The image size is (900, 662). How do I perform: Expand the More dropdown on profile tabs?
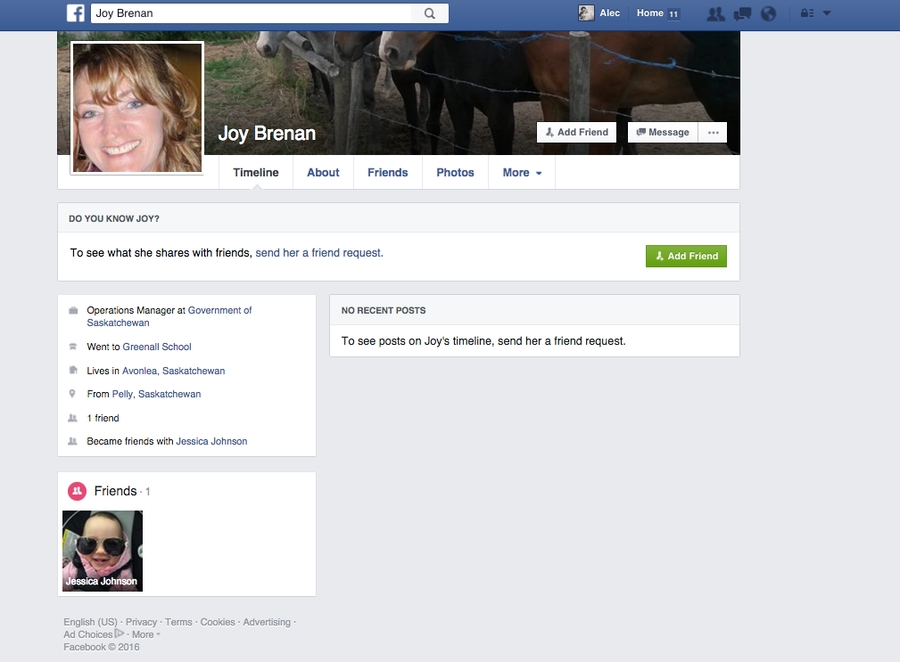[x=522, y=173]
